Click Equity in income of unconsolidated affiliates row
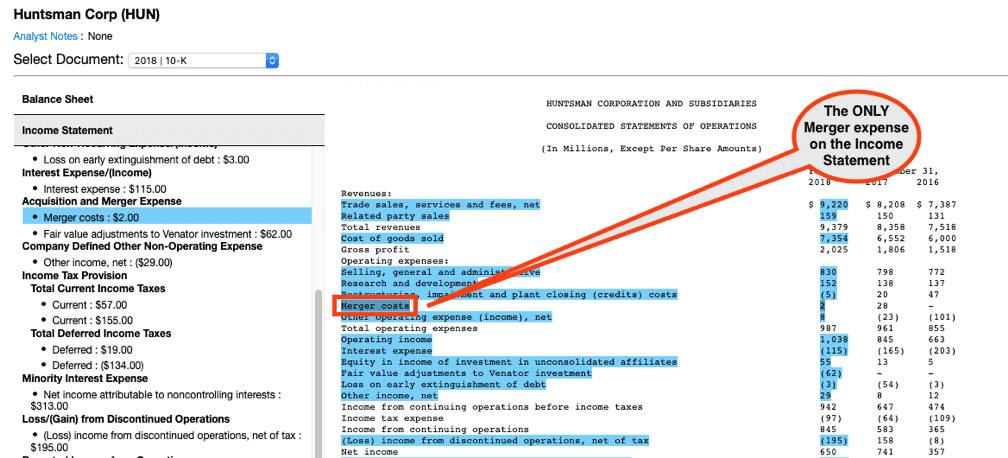 click(x=508, y=362)
